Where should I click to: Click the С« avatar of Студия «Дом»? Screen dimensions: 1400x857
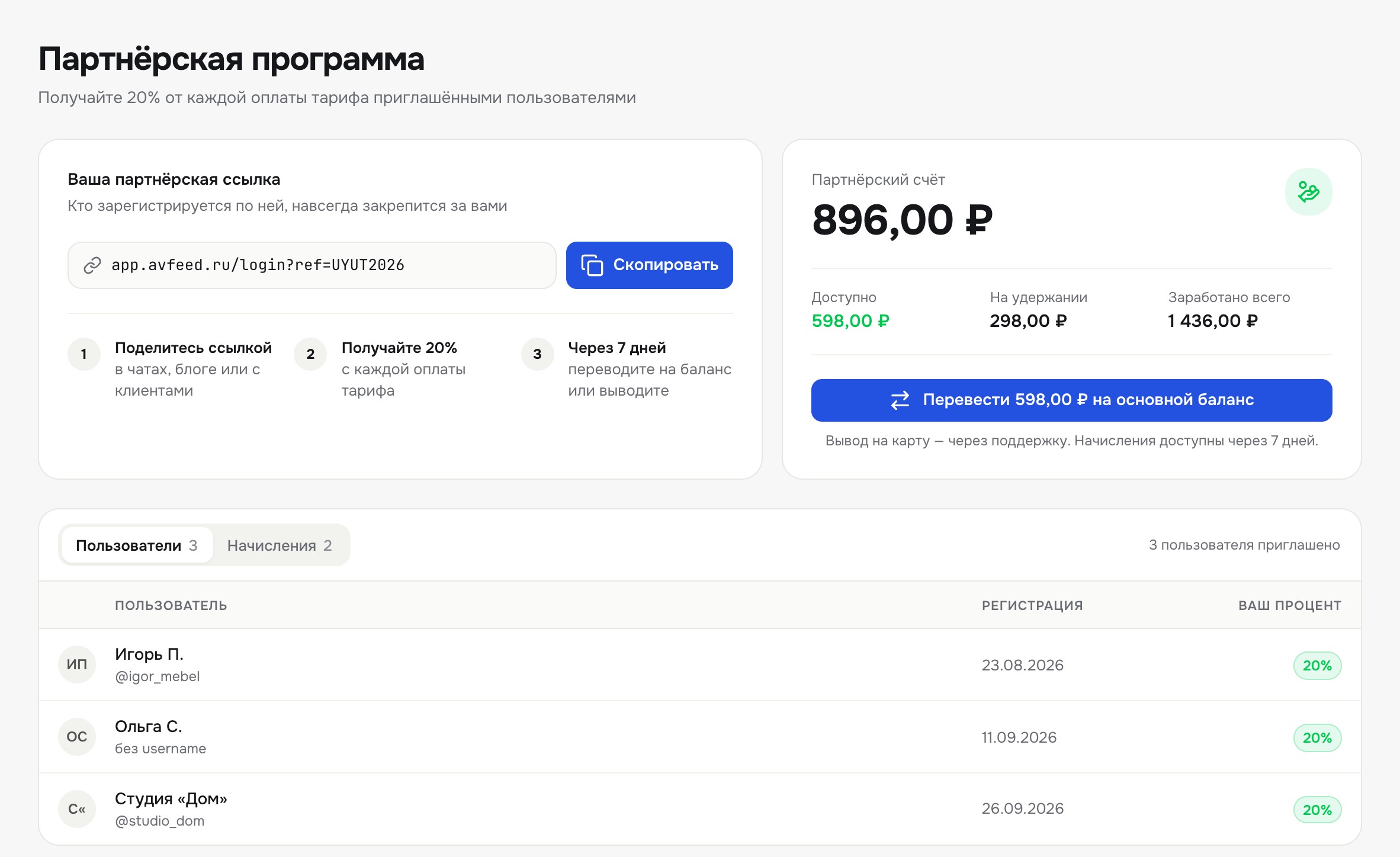pyautogui.click(x=77, y=809)
